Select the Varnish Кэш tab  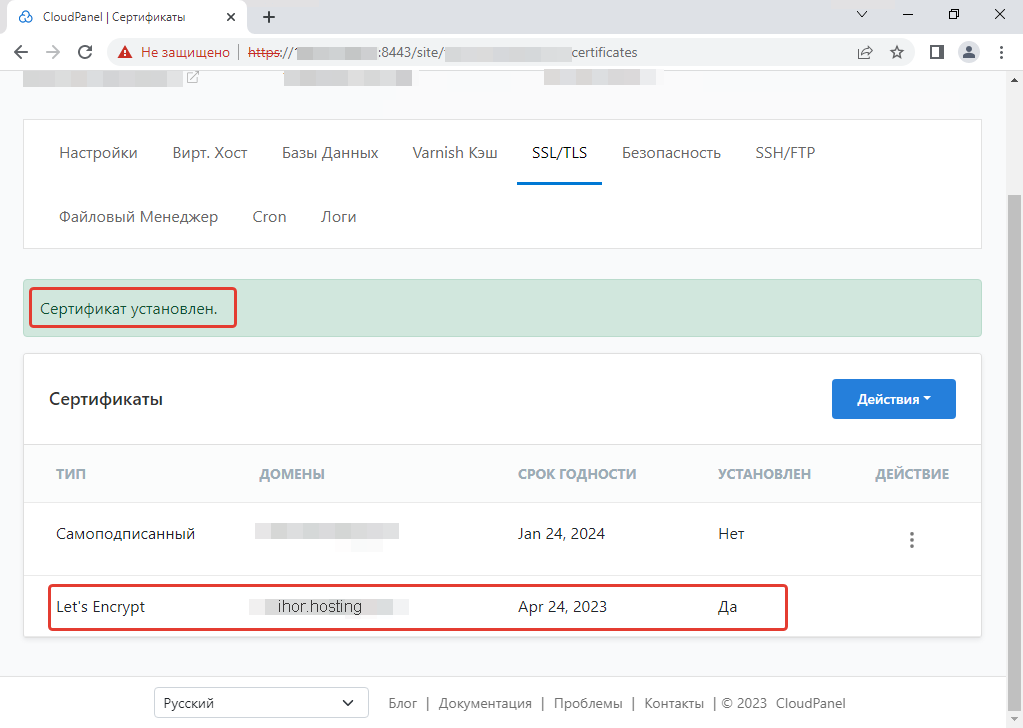[455, 152]
